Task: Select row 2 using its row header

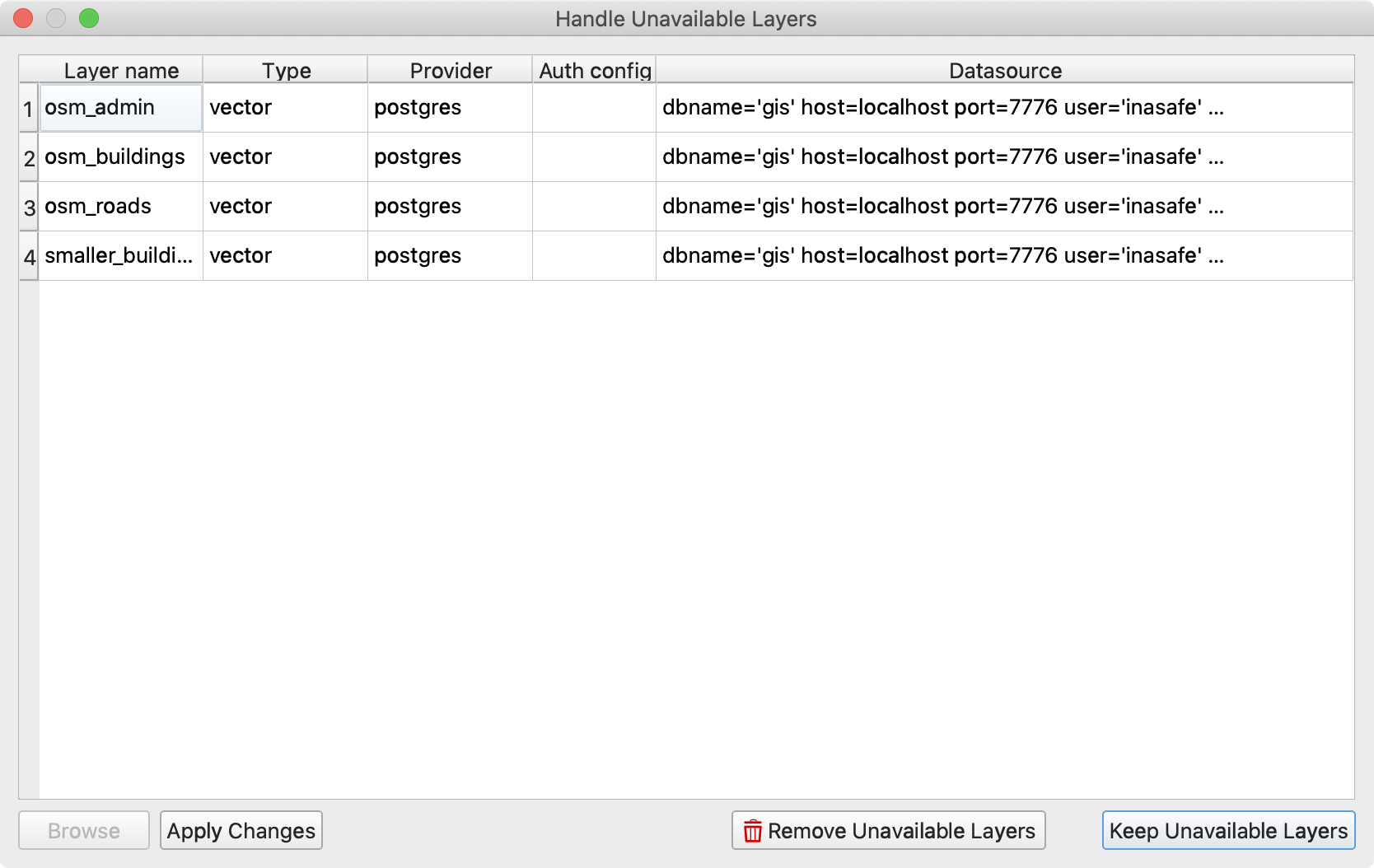Action: [x=29, y=158]
